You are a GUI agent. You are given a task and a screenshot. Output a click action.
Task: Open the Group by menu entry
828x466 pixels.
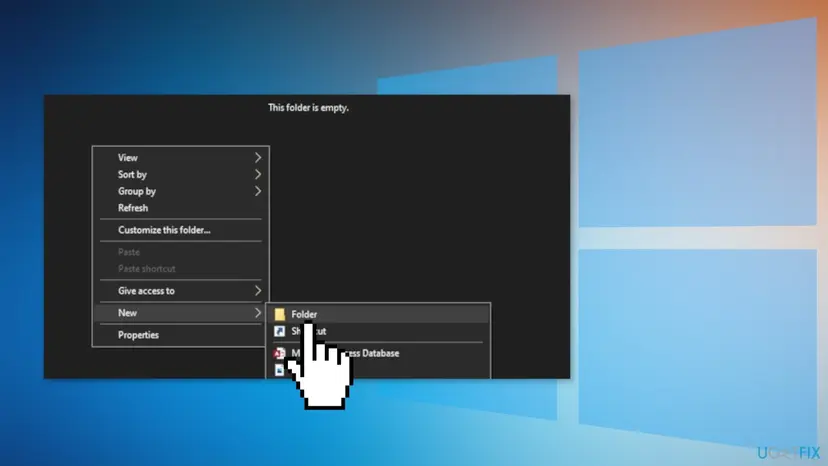pos(181,191)
